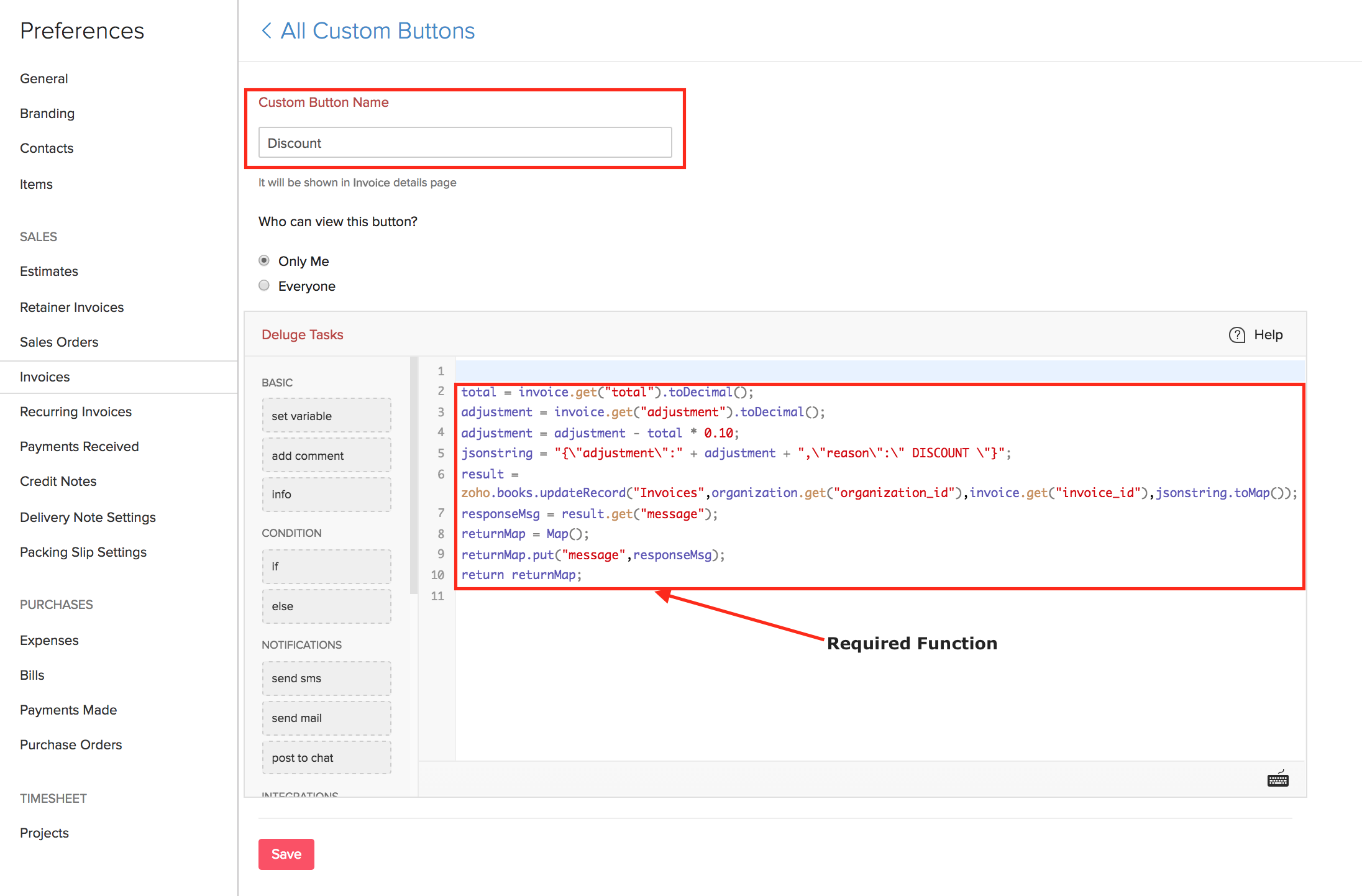Image resolution: width=1362 pixels, height=896 pixels.
Task: Click the Save button
Action: coord(286,854)
